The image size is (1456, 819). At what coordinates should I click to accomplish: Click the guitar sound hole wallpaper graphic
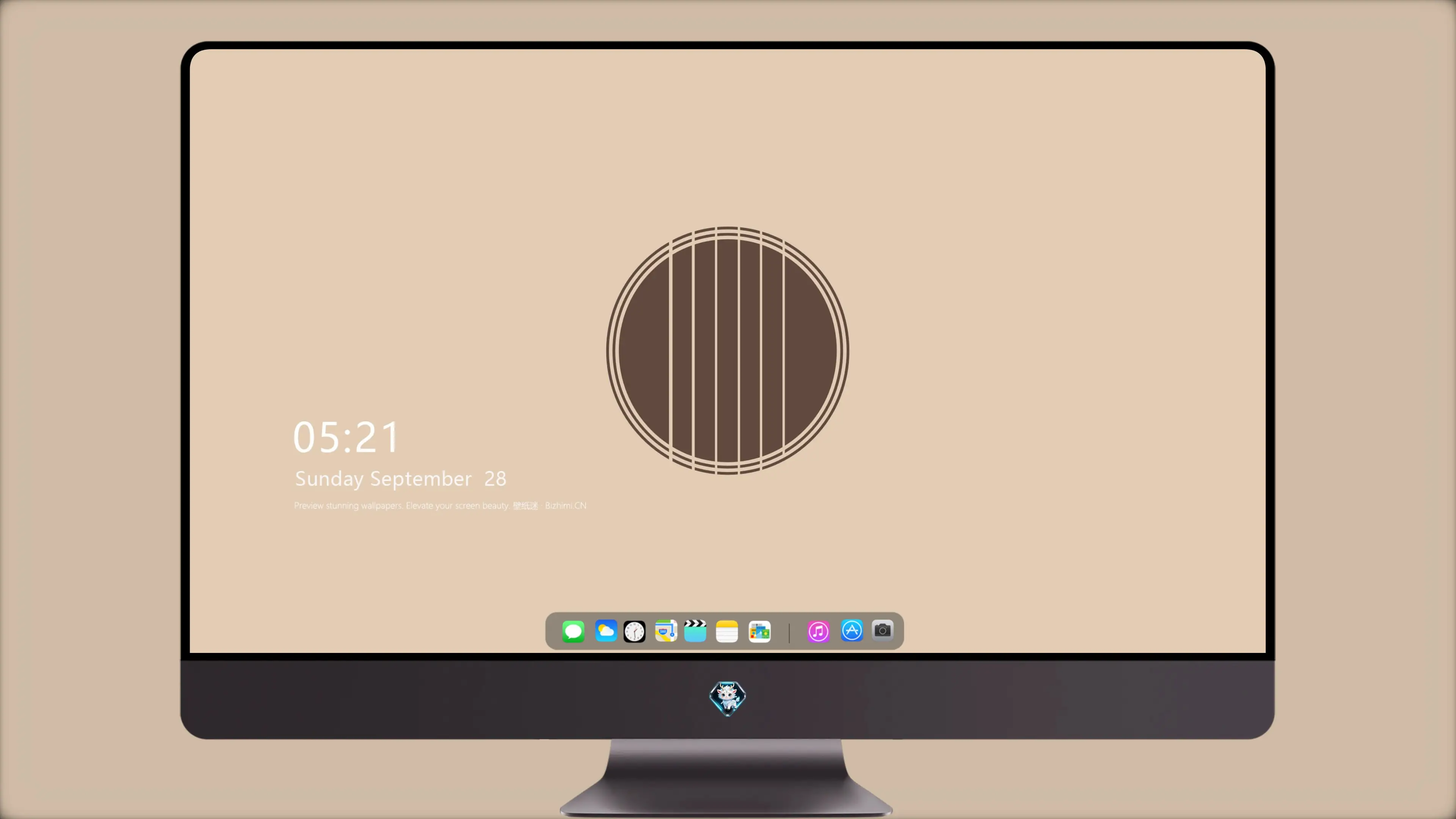[728, 350]
